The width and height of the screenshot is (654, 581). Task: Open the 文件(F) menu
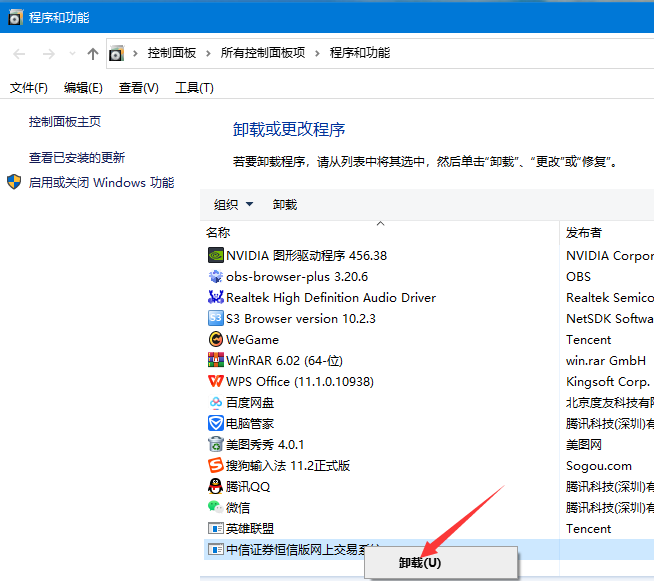tap(29, 88)
